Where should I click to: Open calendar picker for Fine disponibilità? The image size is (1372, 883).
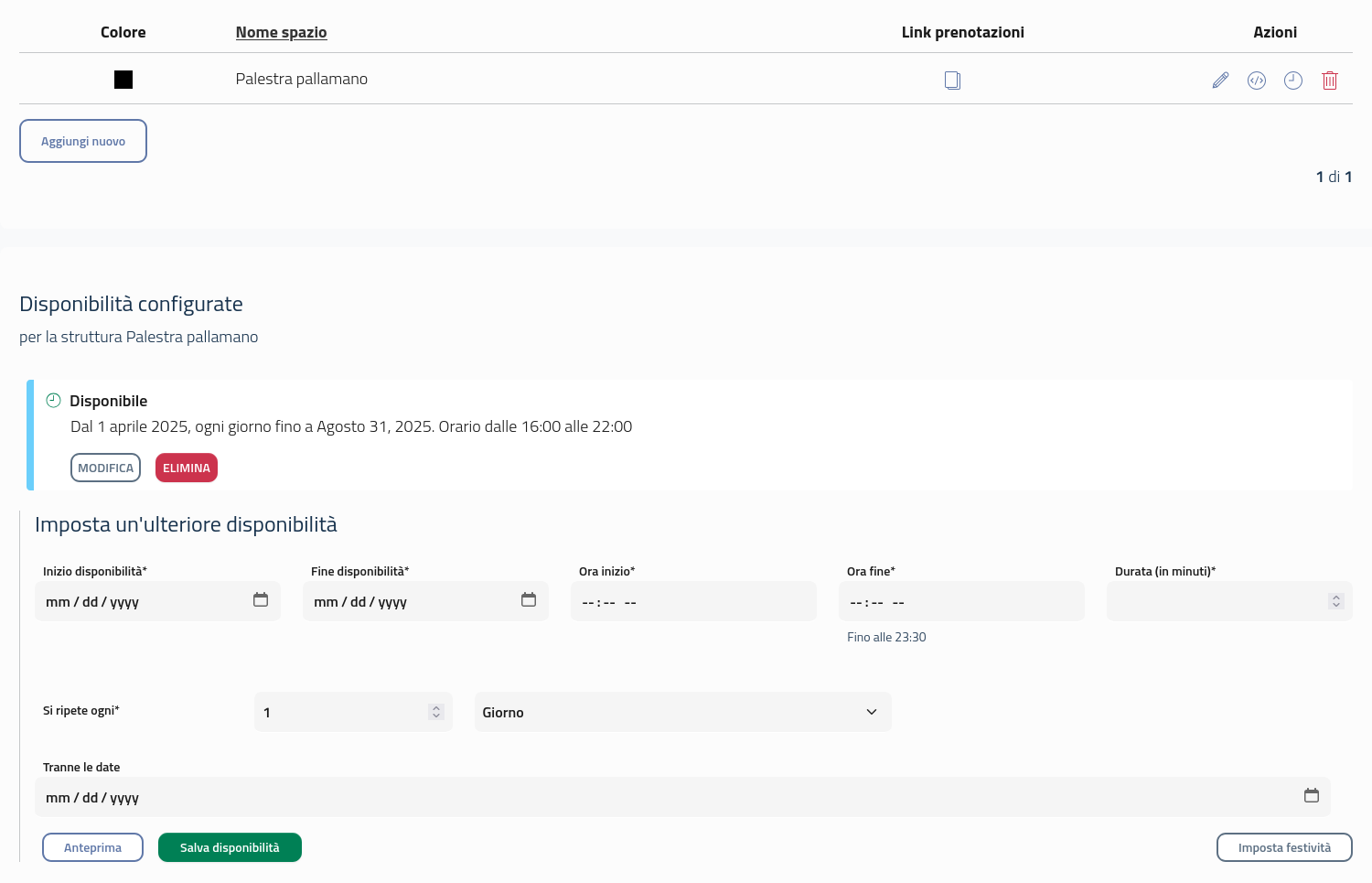(x=529, y=600)
